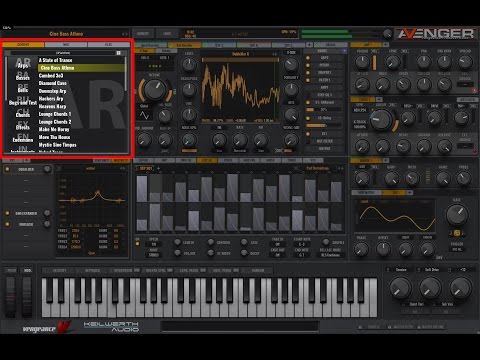Open the AMP velocity curve dropdown
480x360 pixels.
click(x=465, y=84)
